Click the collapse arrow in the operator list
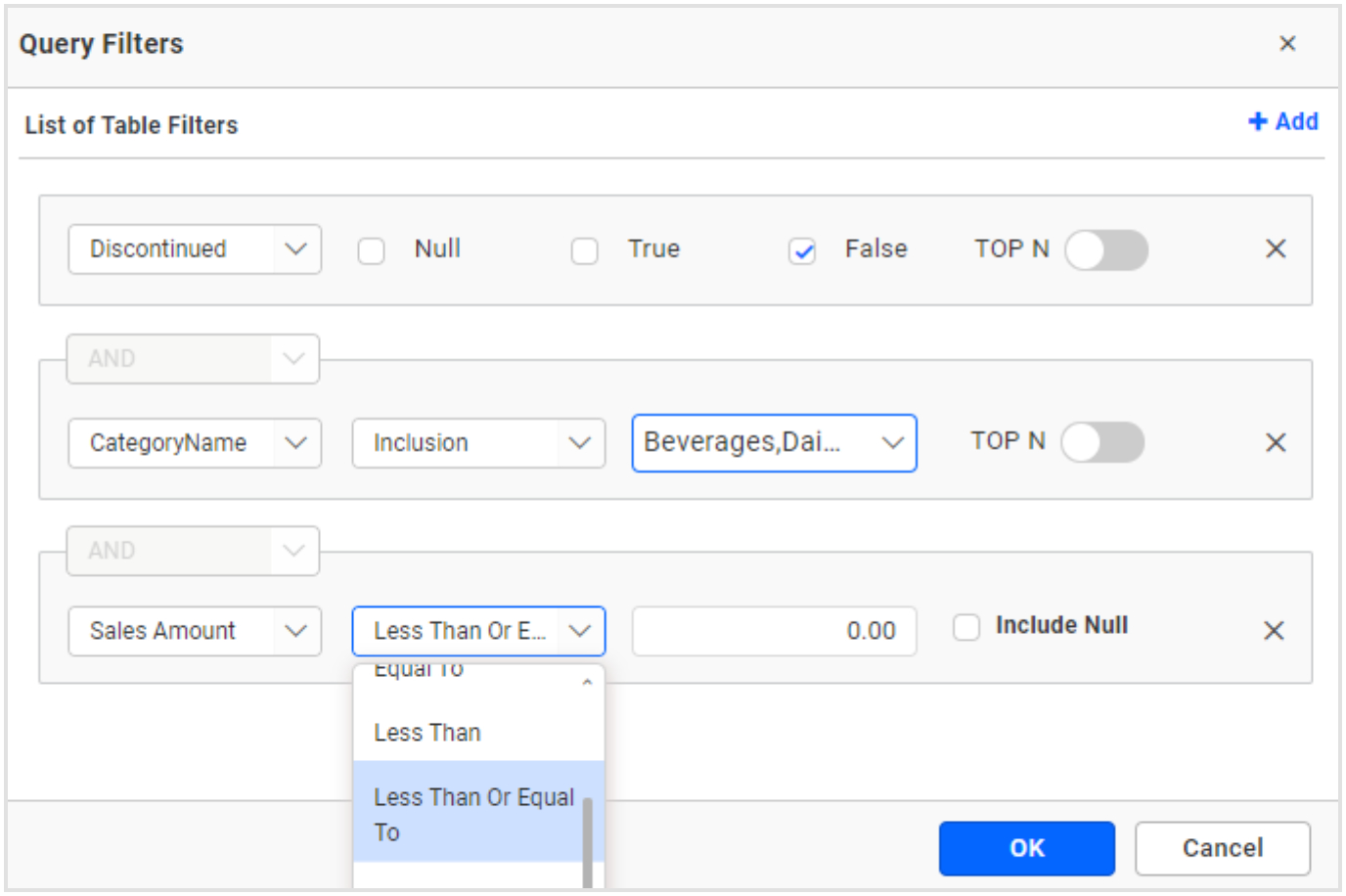The image size is (1346, 896). [587, 681]
